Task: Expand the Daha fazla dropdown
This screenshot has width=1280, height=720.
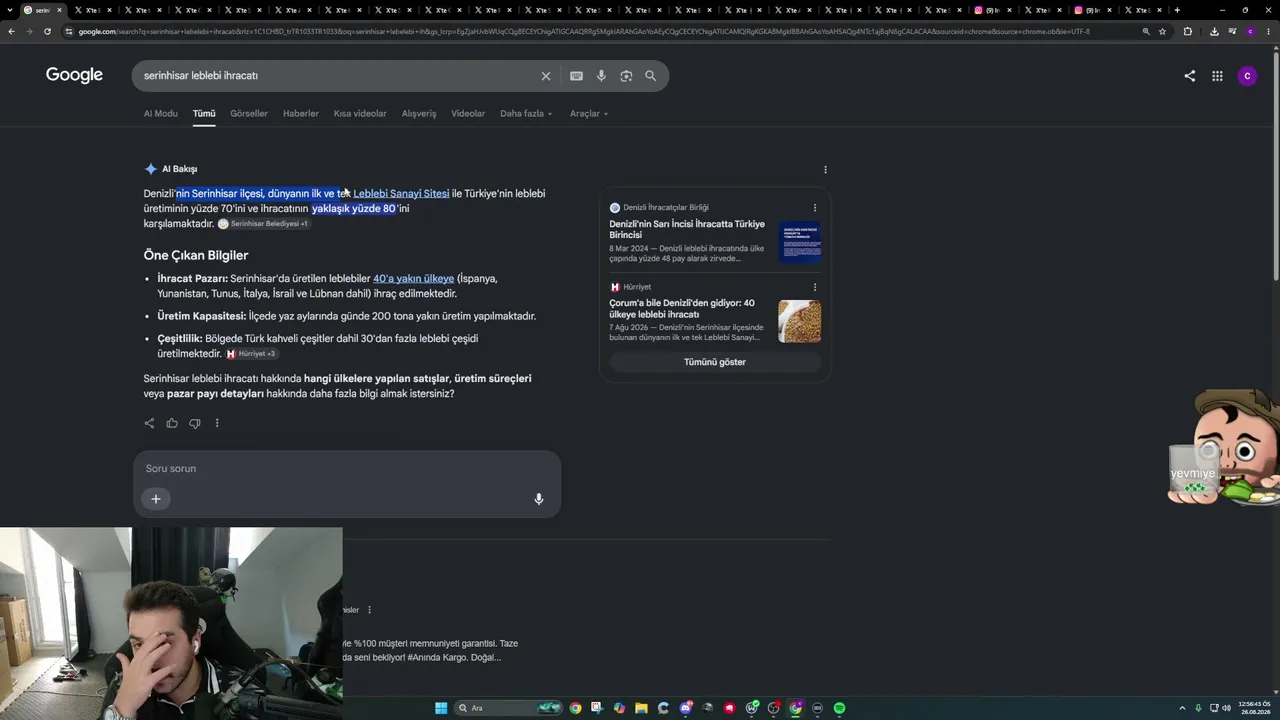Action: pyautogui.click(x=526, y=114)
